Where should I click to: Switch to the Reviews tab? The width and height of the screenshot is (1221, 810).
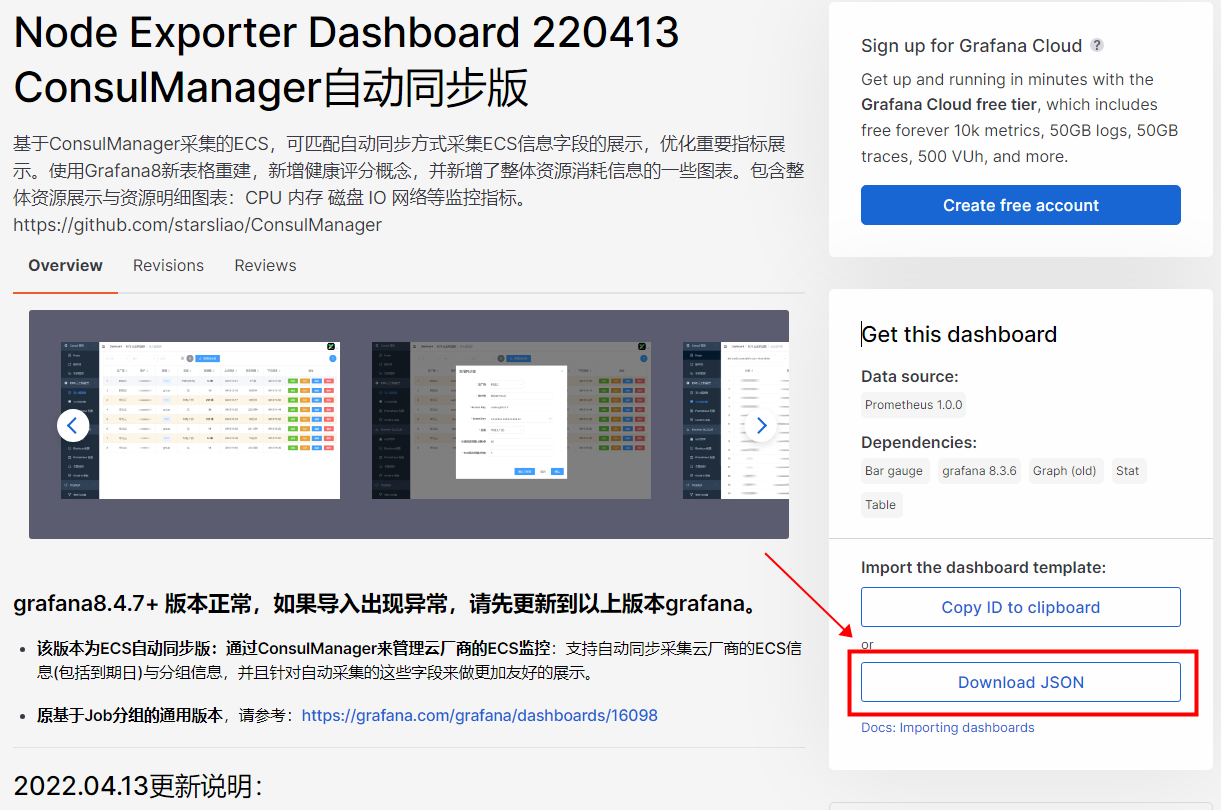[x=265, y=266]
